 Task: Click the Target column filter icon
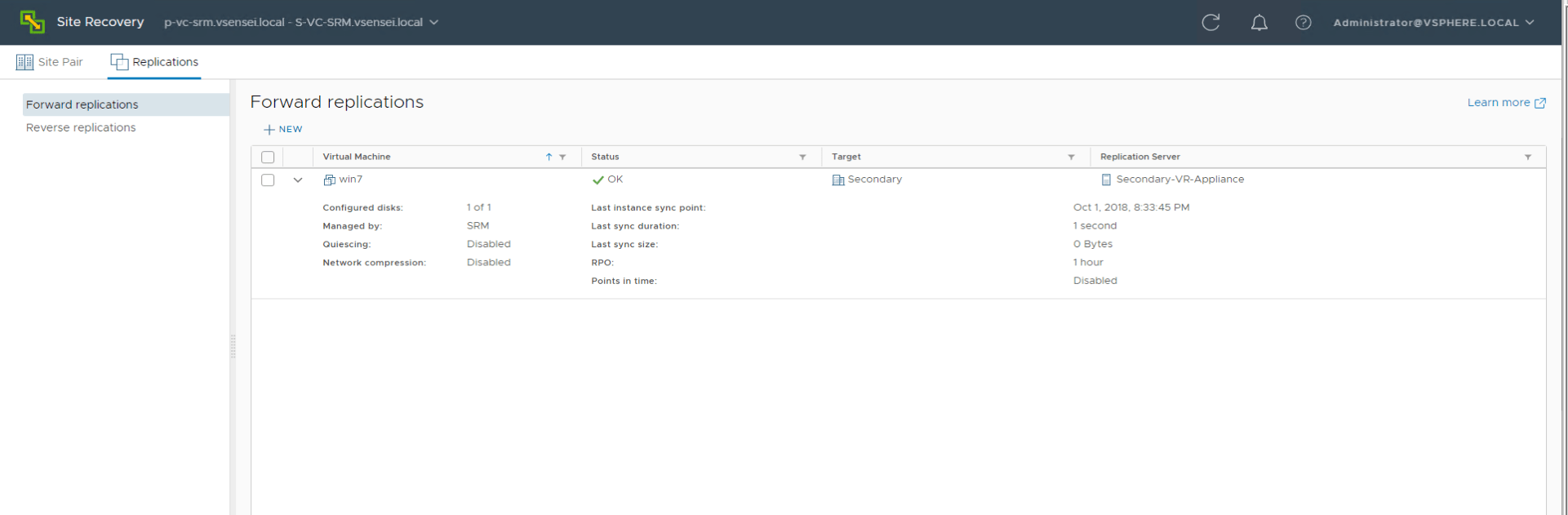(x=1071, y=157)
